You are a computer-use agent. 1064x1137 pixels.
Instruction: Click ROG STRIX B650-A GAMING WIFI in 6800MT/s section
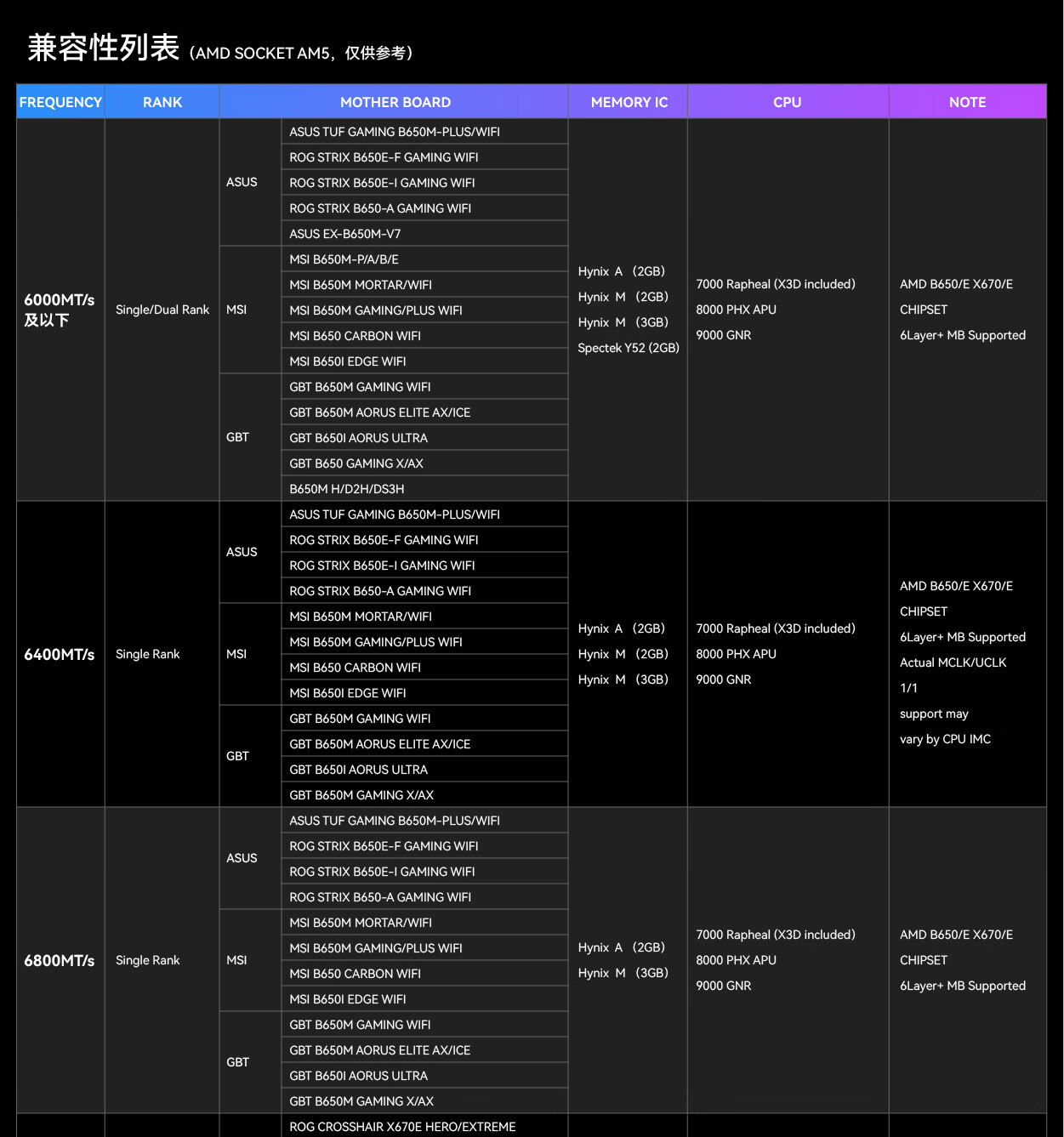coord(424,896)
